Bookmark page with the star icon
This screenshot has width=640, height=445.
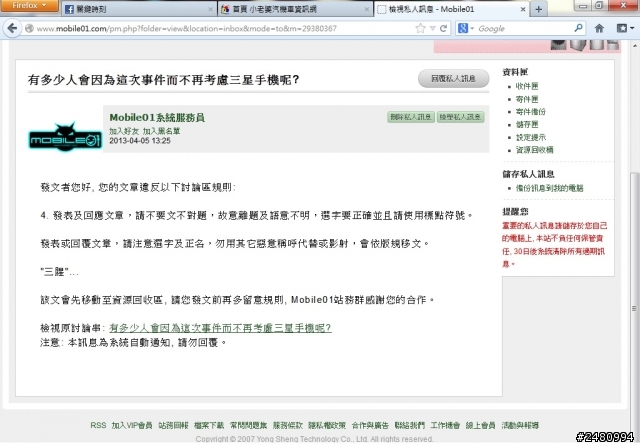(420, 28)
